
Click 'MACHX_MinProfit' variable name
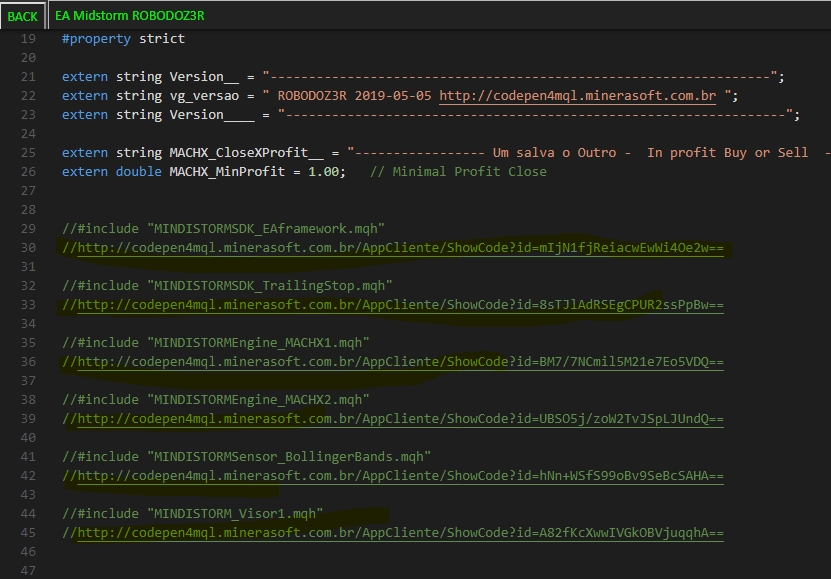[227, 172]
